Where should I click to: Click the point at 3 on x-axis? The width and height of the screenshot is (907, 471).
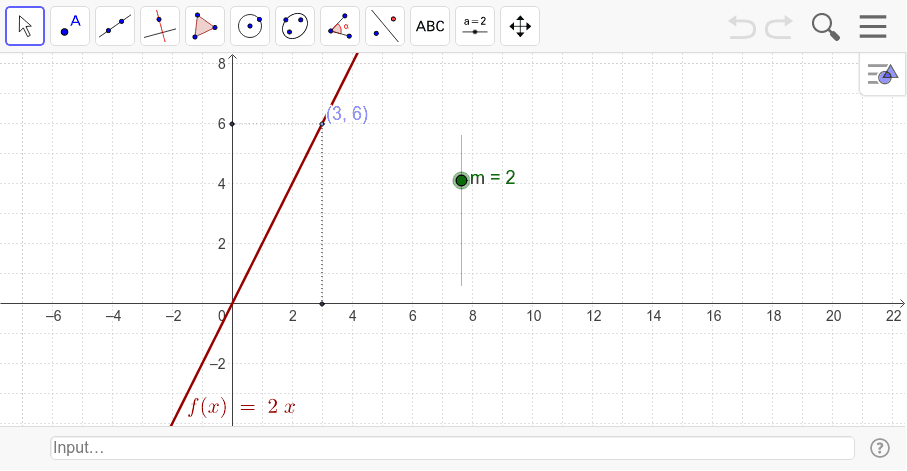tap(322, 304)
